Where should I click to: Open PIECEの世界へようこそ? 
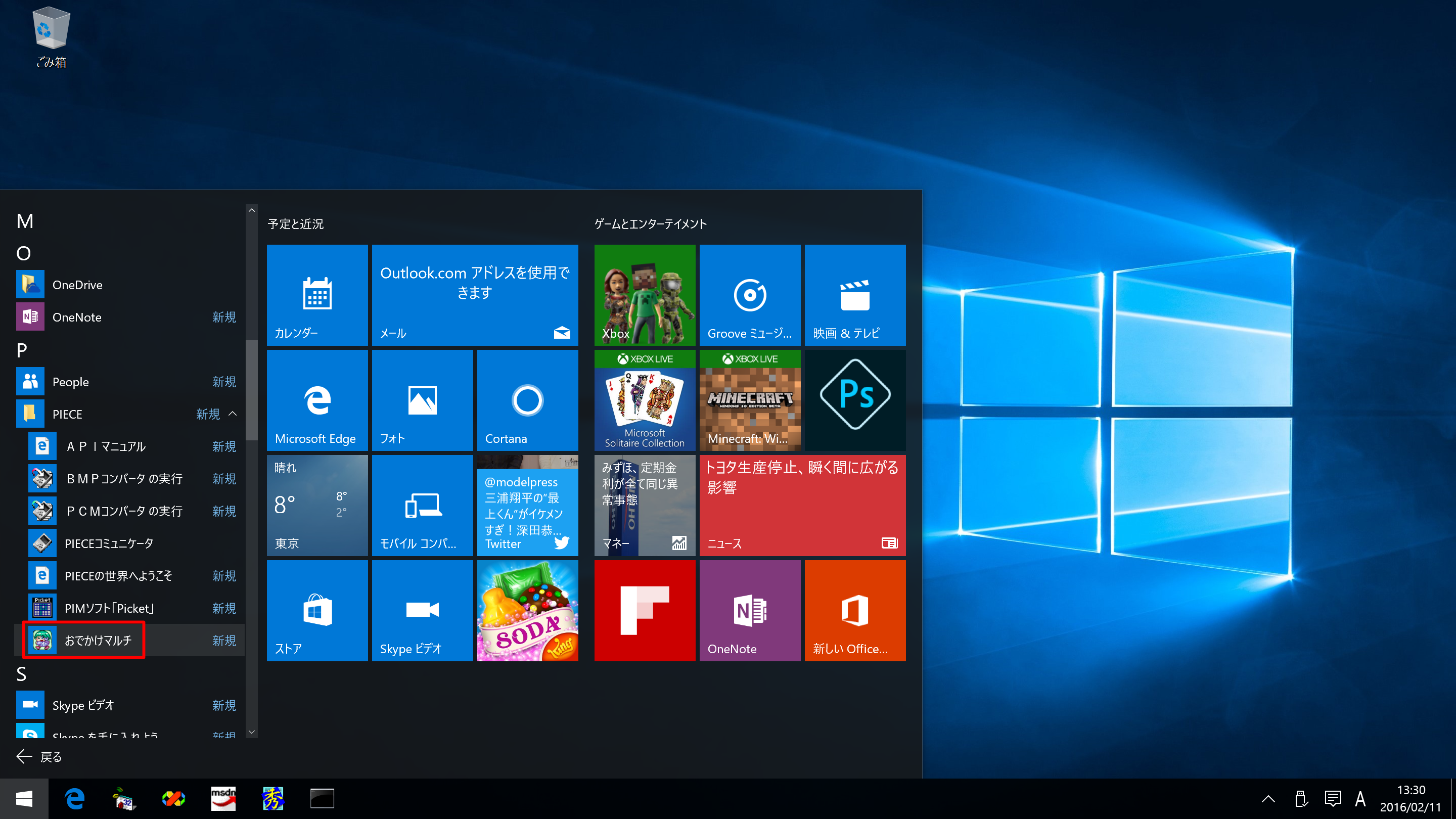(x=129, y=575)
